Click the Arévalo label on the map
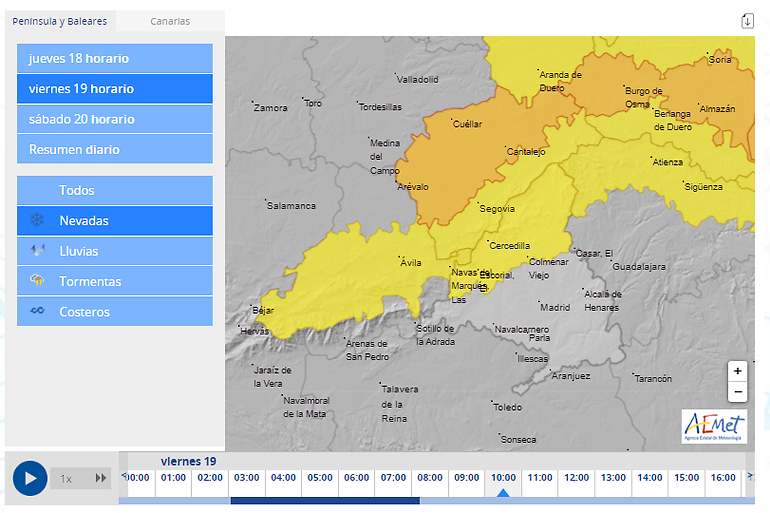Image resolution: width=770 pixels, height=513 pixels. (413, 187)
